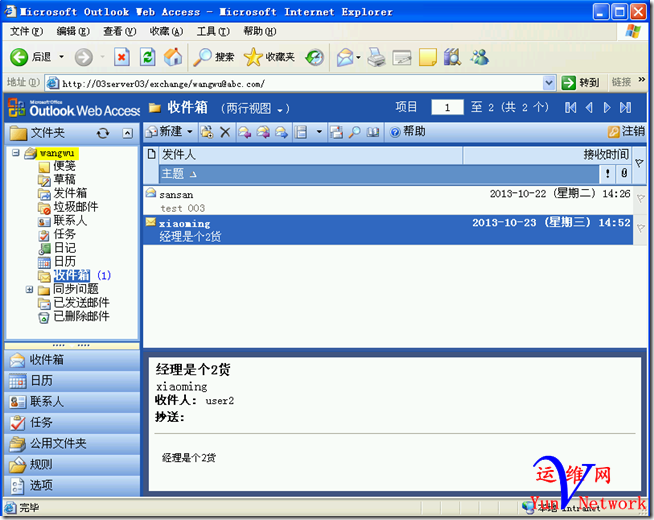Select the 已删除邮件 folder

tap(81, 317)
